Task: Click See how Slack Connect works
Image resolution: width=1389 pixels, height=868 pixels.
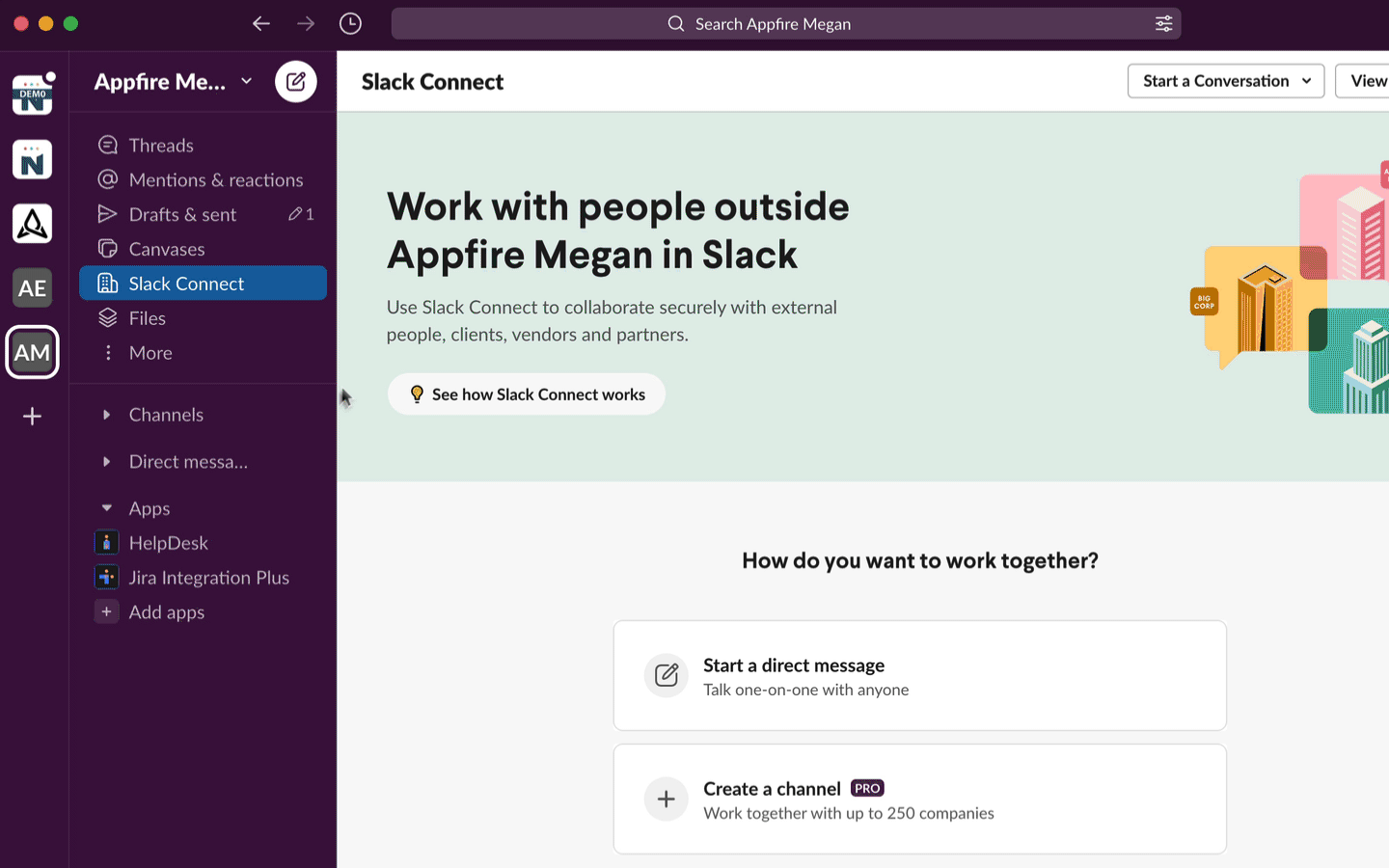Action: click(x=527, y=394)
